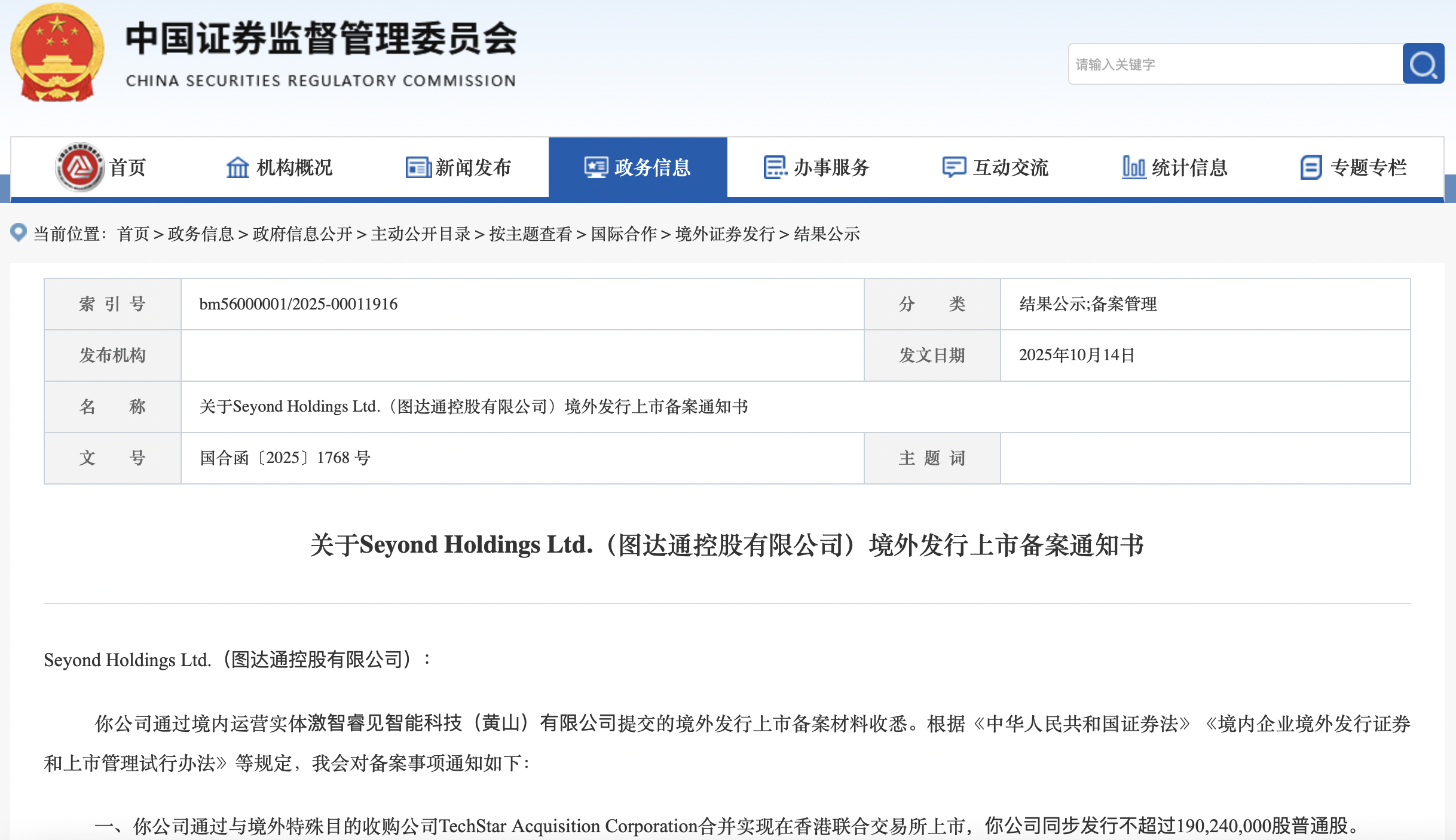Click the 结果公示 breadcrumb entry

[x=827, y=235]
